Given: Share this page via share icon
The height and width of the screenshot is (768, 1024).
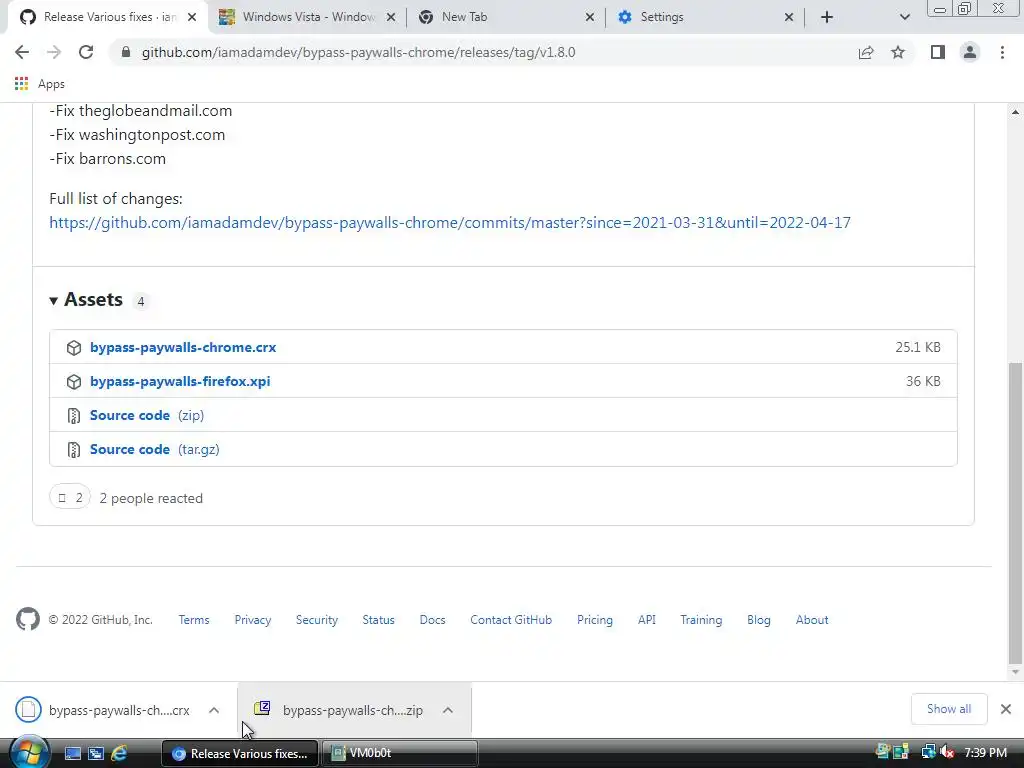Looking at the screenshot, I should [866, 52].
